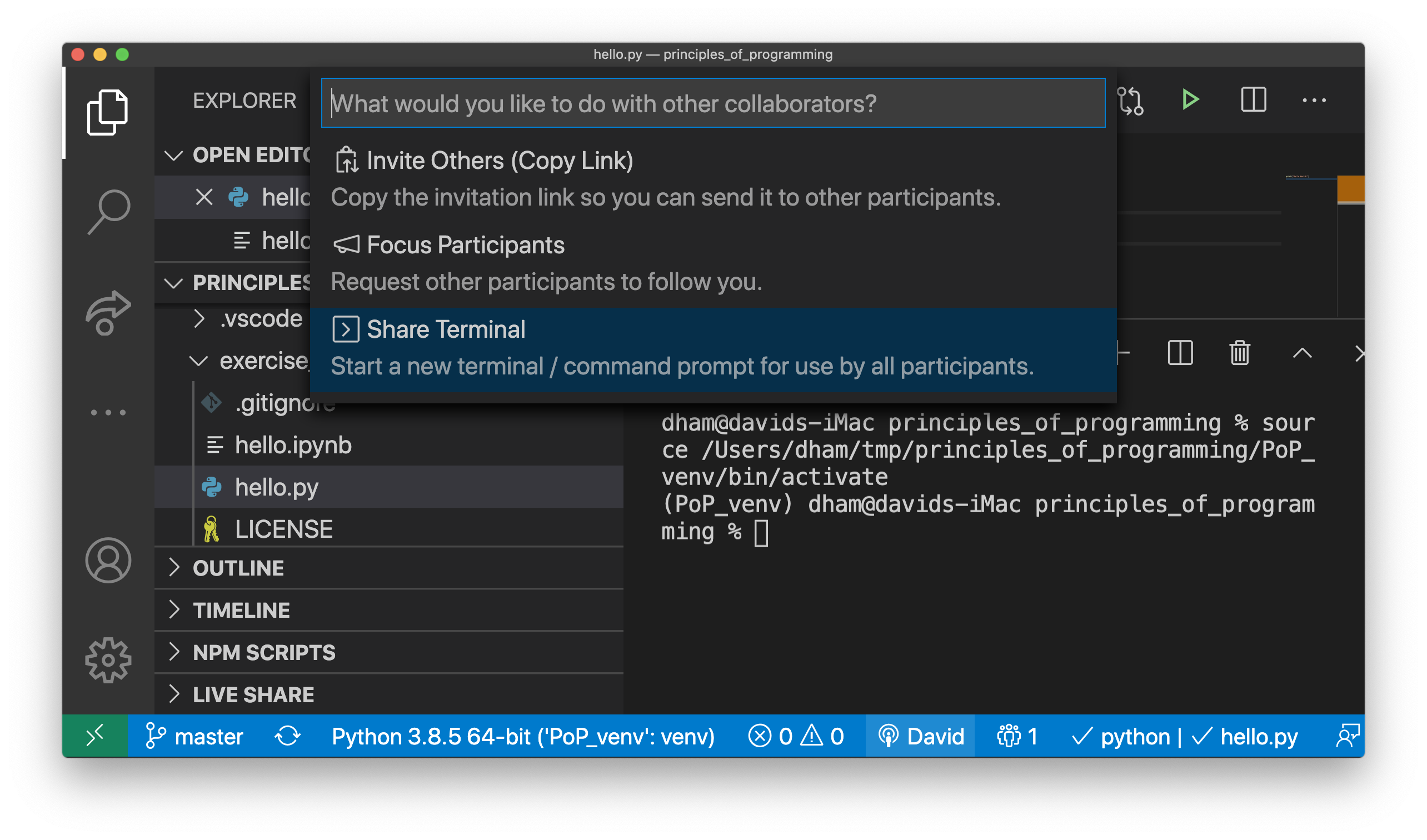Expand the TIMELINE section
1427x840 pixels.
click(241, 610)
